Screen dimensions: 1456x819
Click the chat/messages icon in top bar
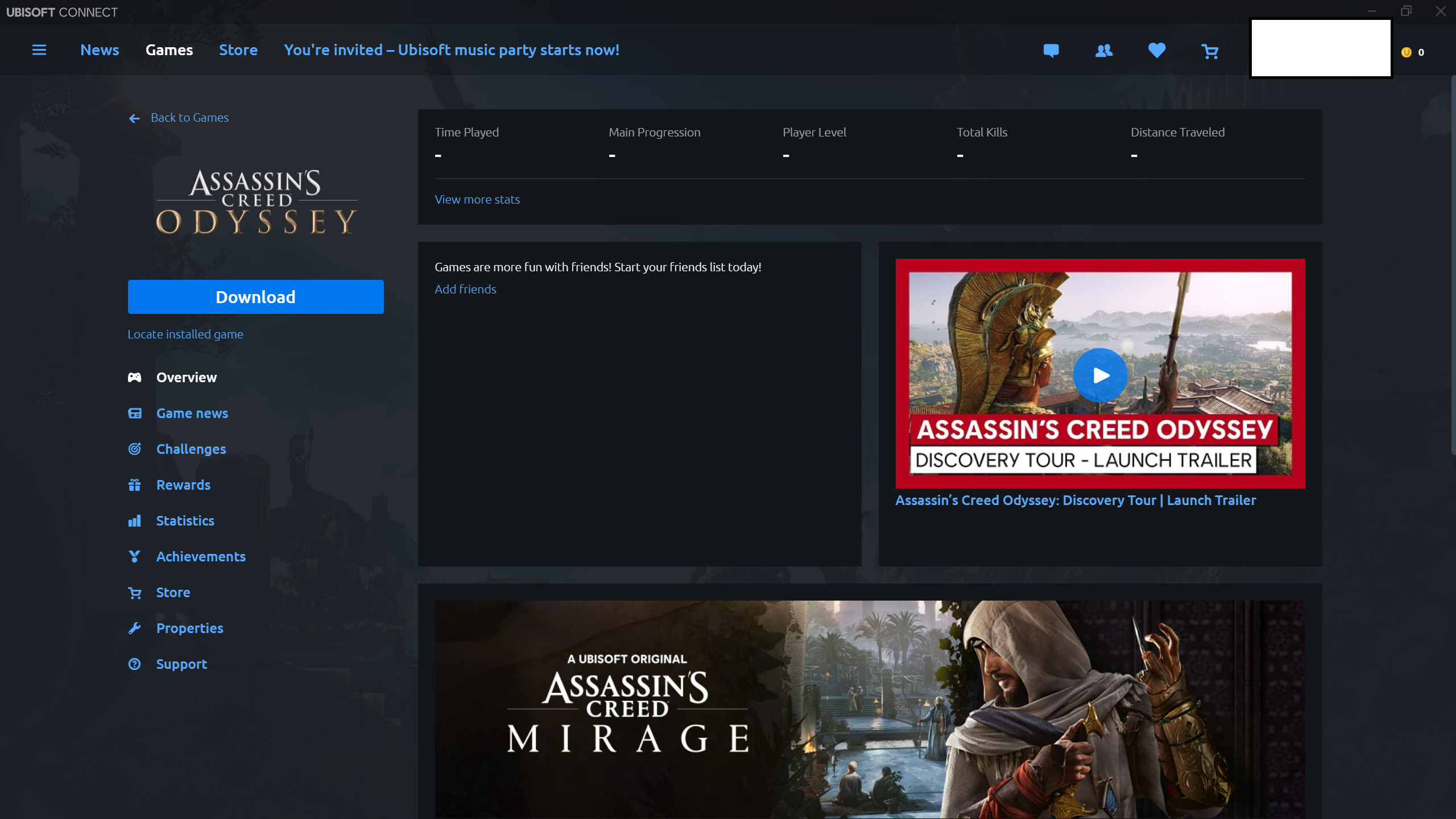point(1051,50)
